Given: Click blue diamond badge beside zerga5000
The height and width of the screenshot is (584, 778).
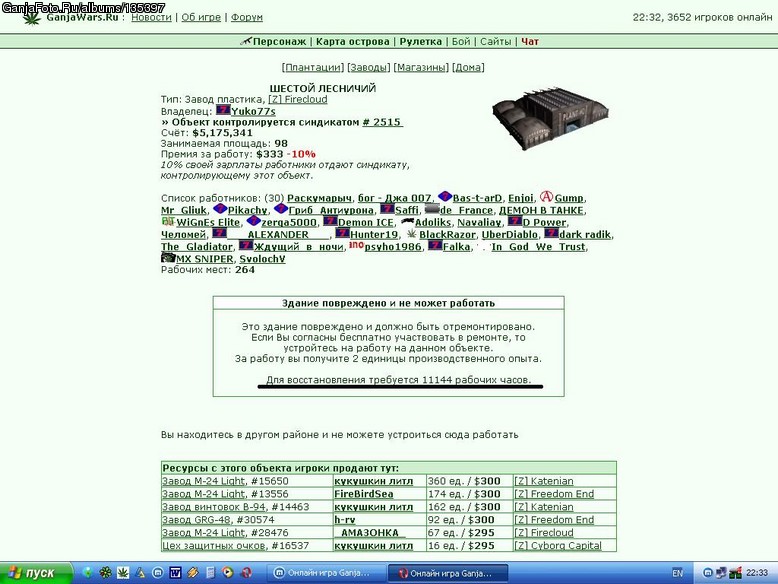Looking at the screenshot, I should click(x=254, y=221).
